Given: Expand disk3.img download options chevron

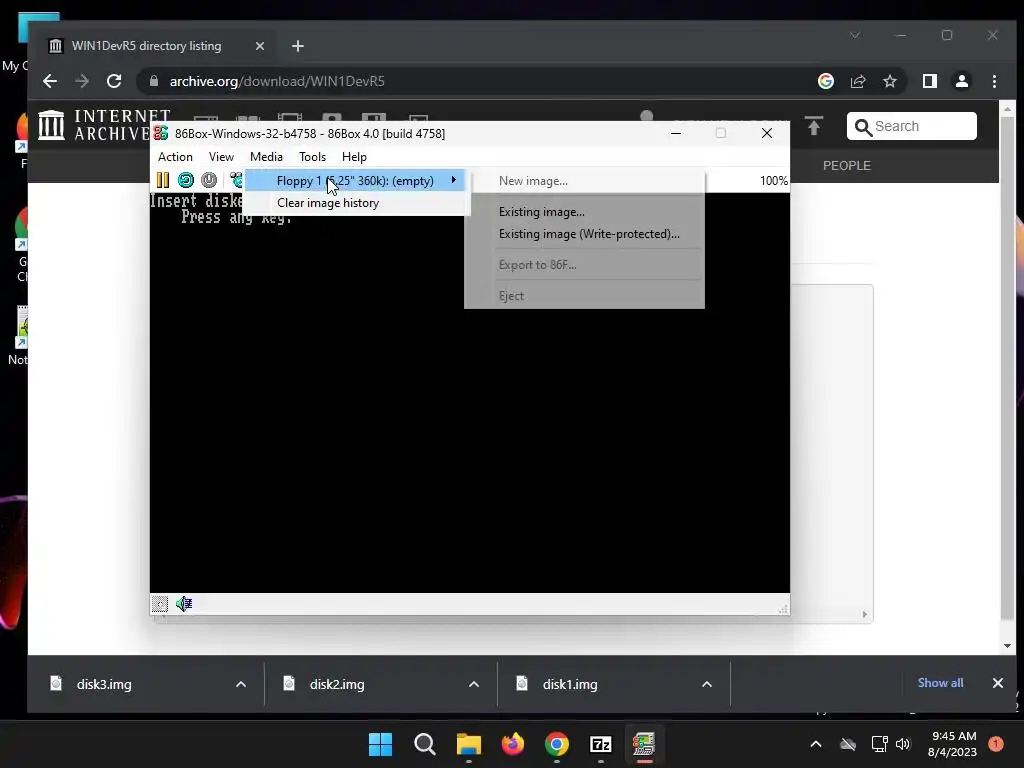Looking at the screenshot, I should 241,684.
